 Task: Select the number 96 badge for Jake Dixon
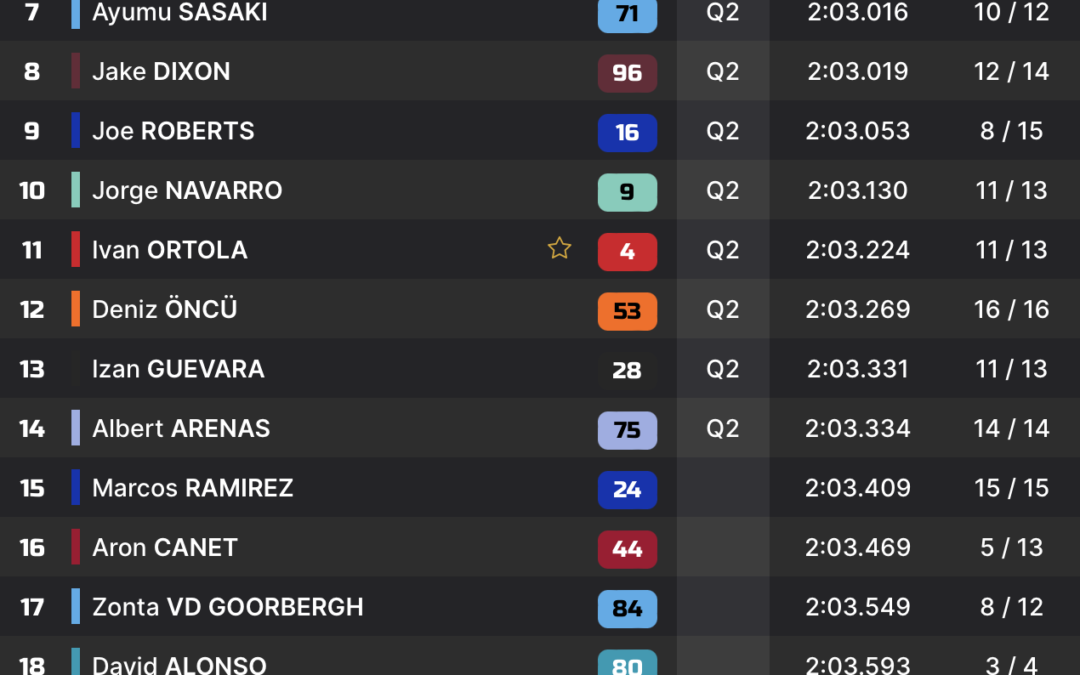[x=627, y=73]
